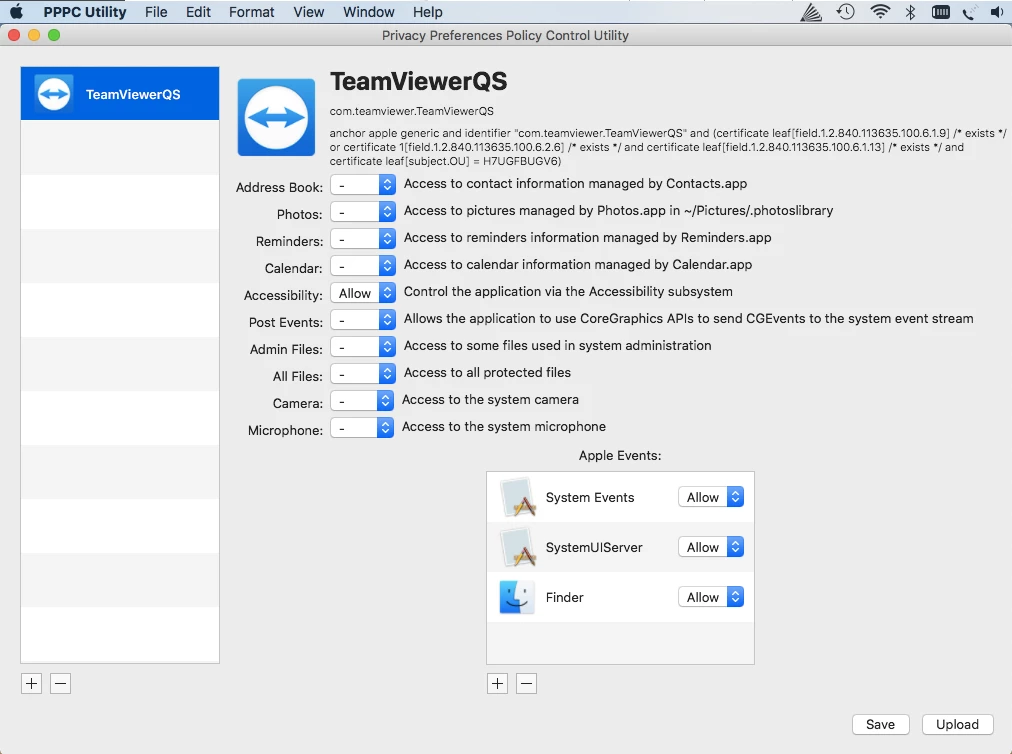
Task: Change the SystemUIServer Allow dropdown
Action: point(711,547)
